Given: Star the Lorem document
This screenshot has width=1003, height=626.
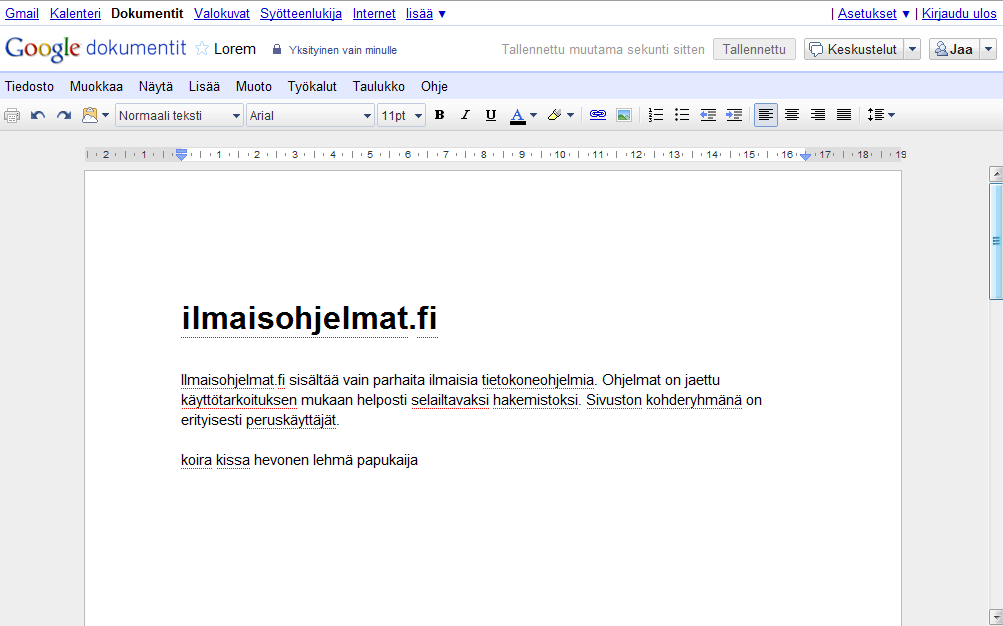Looking at the screenshot, I should coord(202,49).
